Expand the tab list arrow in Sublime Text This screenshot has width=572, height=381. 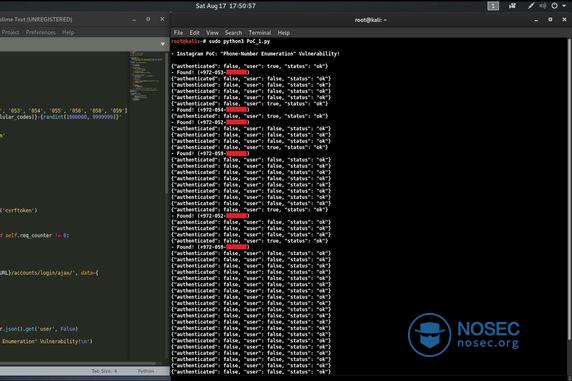pyautogui.click(x=162, y=44)
